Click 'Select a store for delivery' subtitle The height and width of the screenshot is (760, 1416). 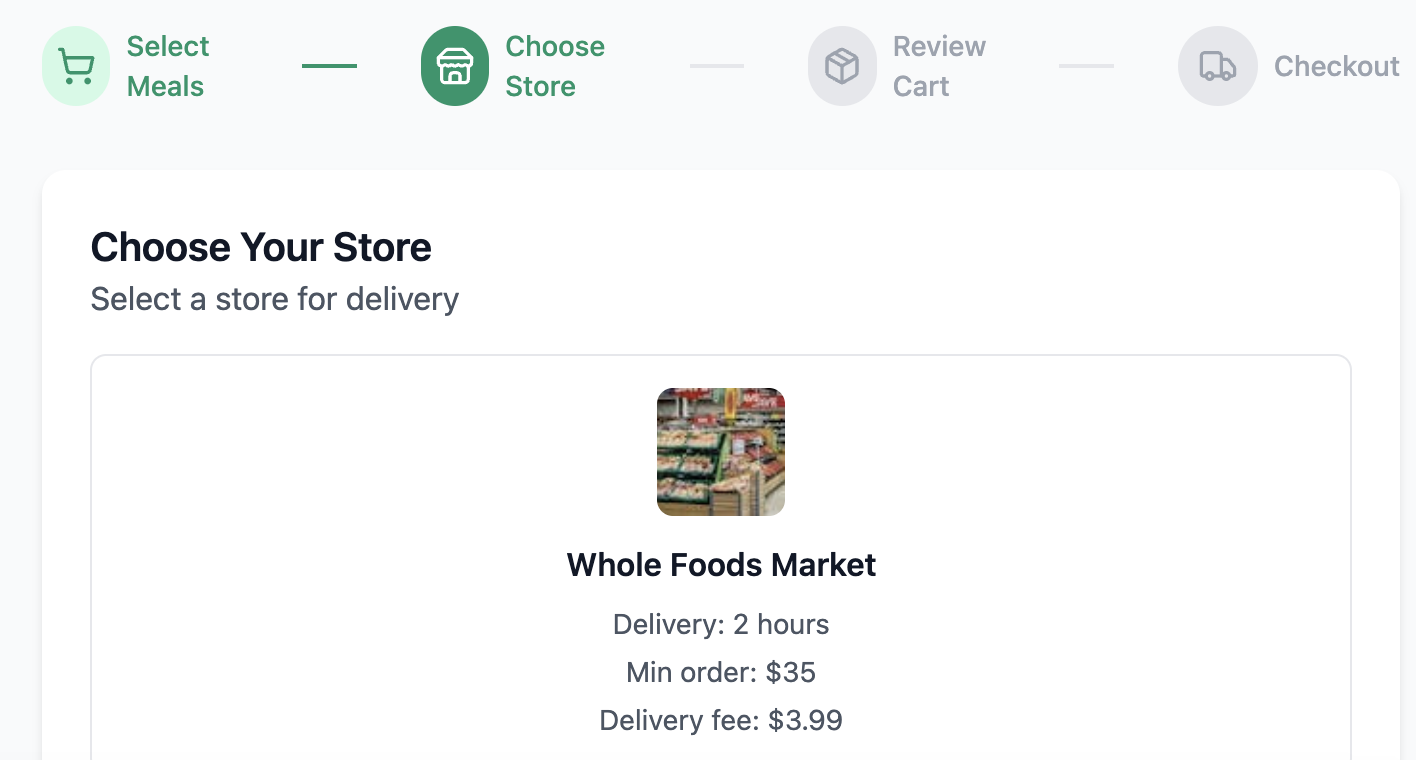click(x=274, y=299)
